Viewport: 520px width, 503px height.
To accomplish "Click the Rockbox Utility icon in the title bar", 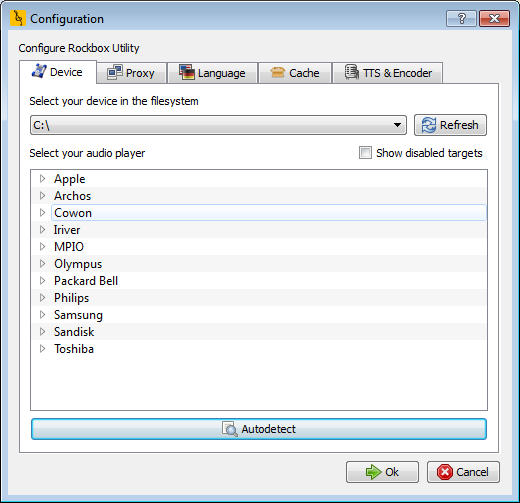I will click(x=18, y=18).
